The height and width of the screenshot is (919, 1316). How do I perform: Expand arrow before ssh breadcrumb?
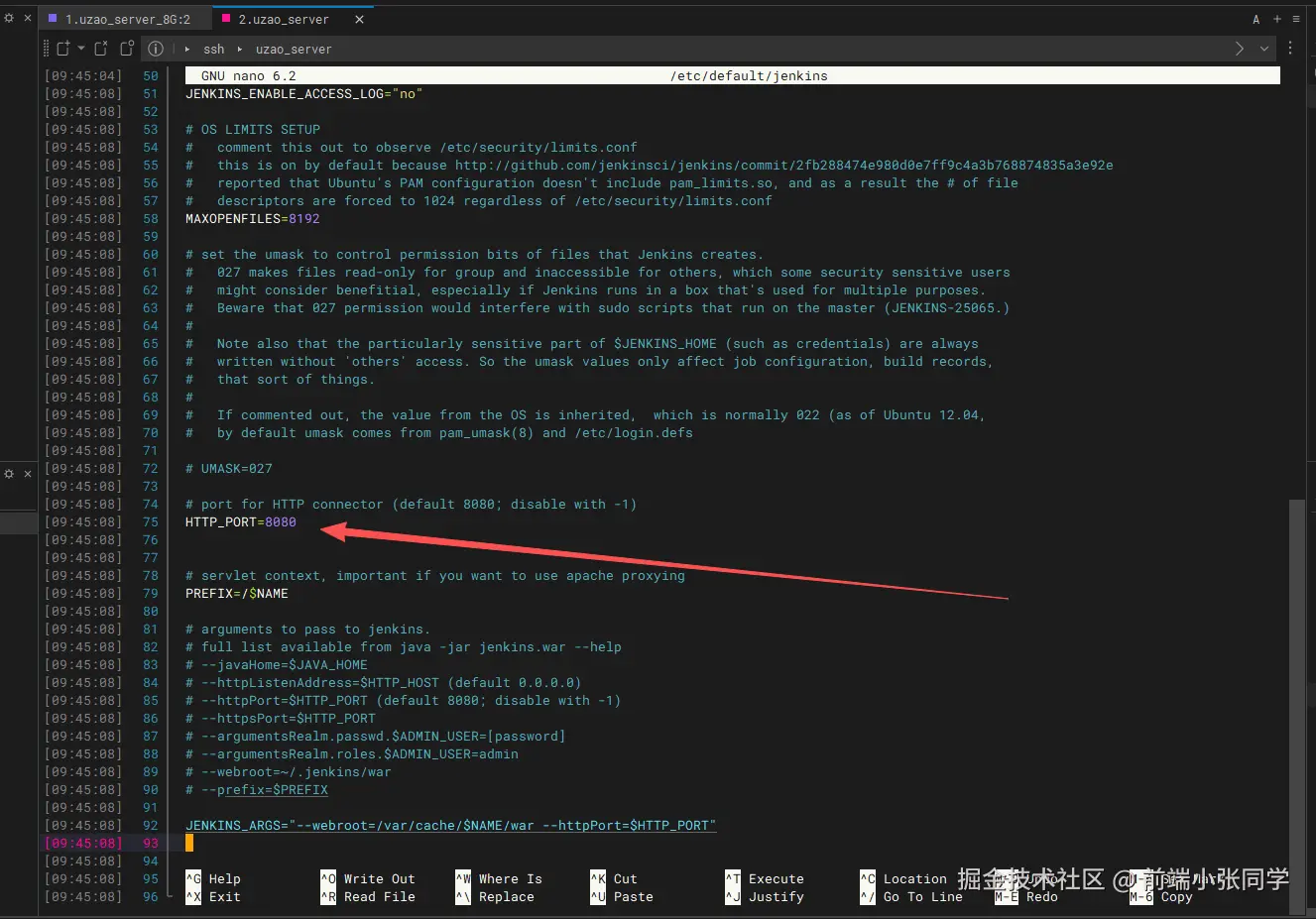click(187, 49)
